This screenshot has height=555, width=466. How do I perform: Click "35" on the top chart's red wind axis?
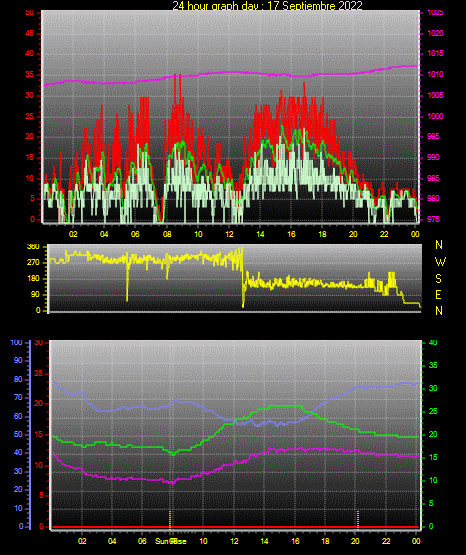pyautogui.click(x=29, y=74)
